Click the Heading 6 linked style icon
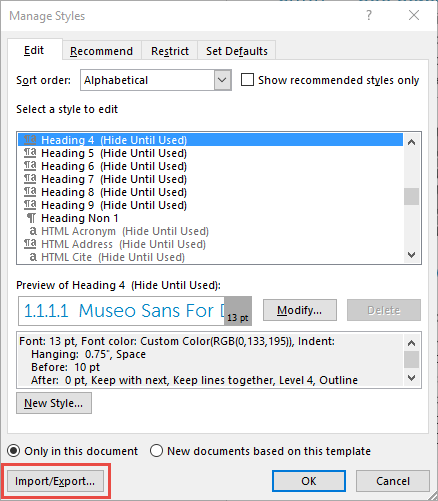 pos(30,166)
